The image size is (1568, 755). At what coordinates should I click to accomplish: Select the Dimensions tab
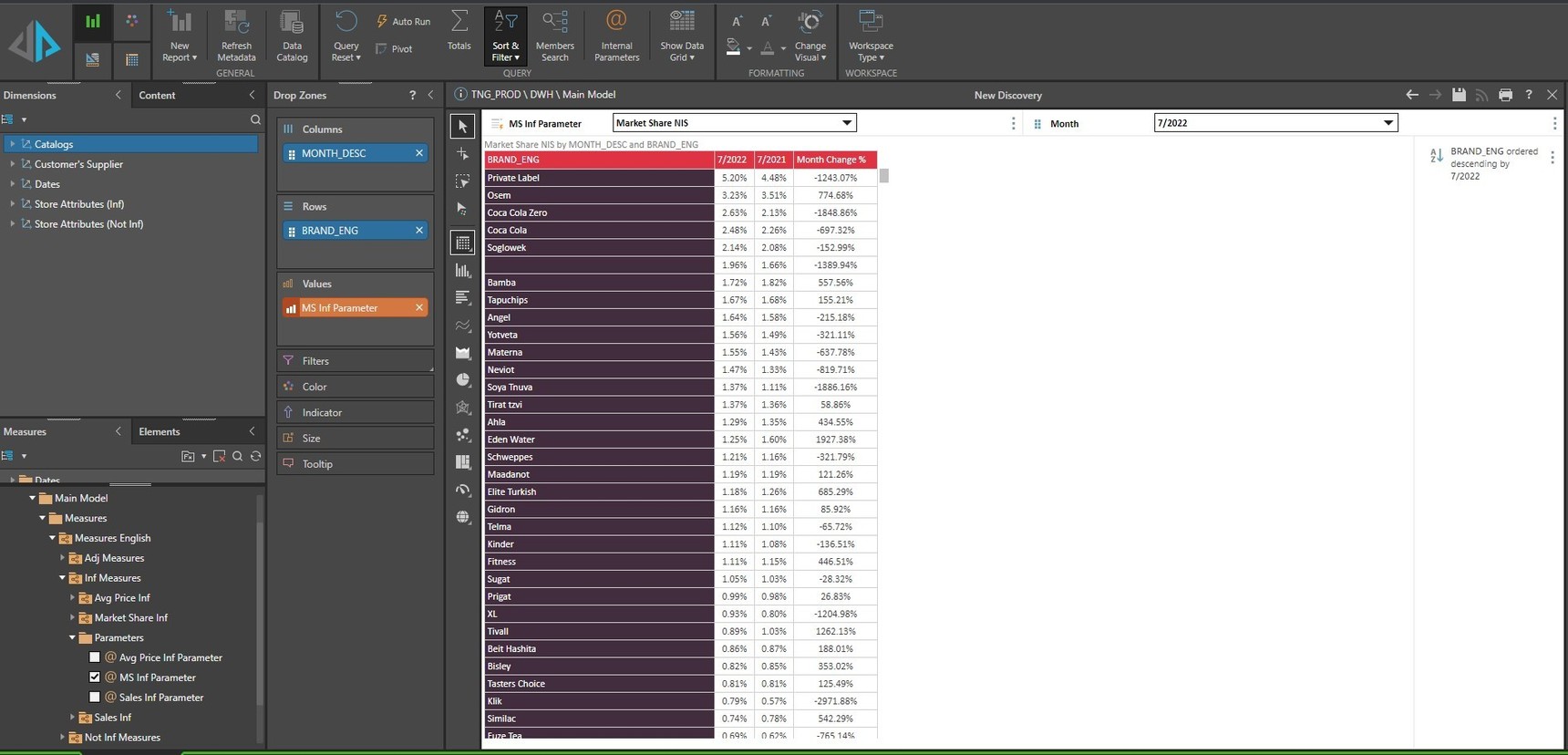coord(29,95)
